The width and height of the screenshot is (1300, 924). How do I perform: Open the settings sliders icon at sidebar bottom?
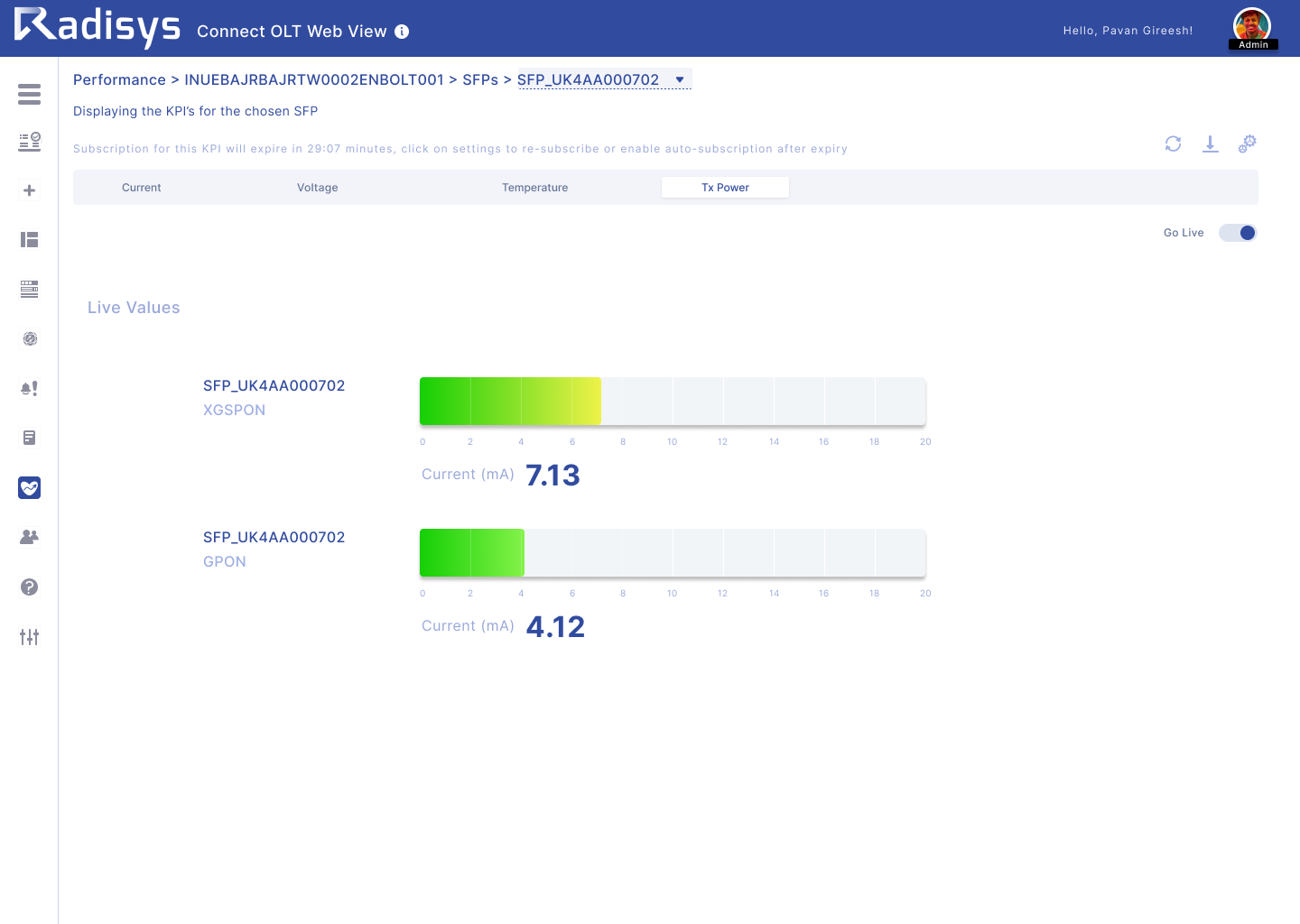pyautogui.click(x=29, y=637)
